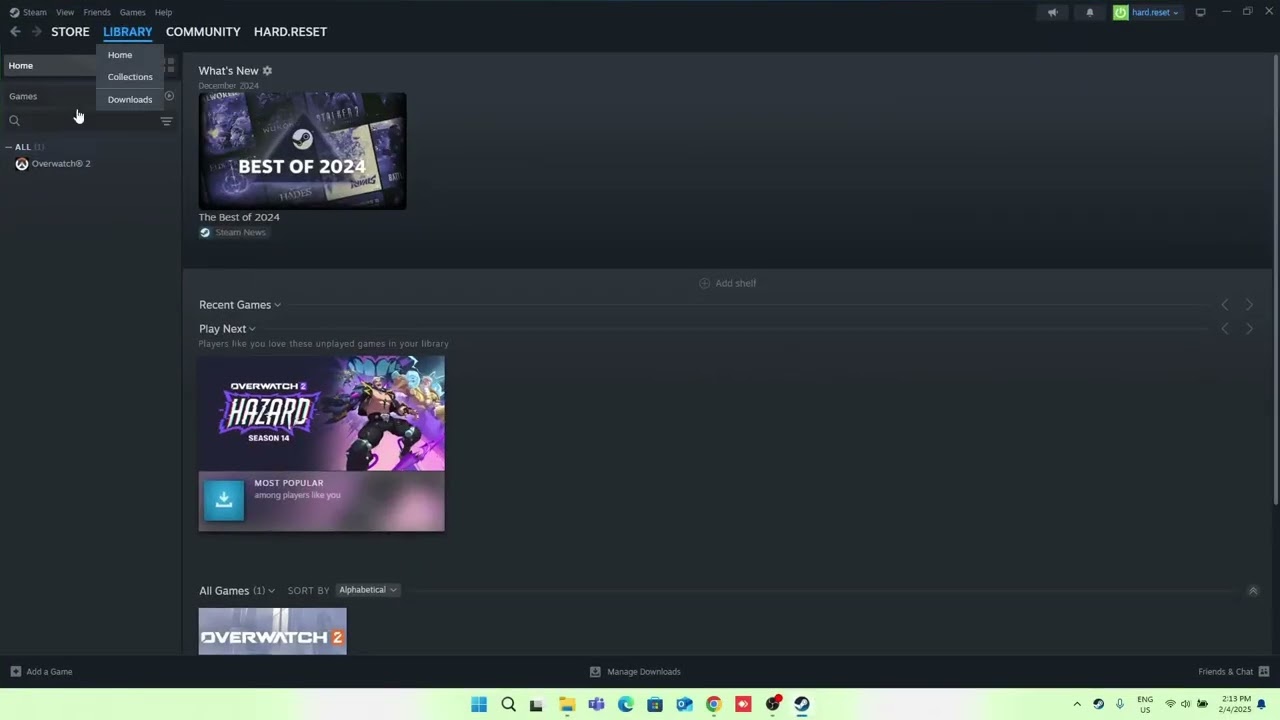Click the blue download button on Overwatch card
The image size is (1280, 720).
pyautogui.click(x=224, y=500)
